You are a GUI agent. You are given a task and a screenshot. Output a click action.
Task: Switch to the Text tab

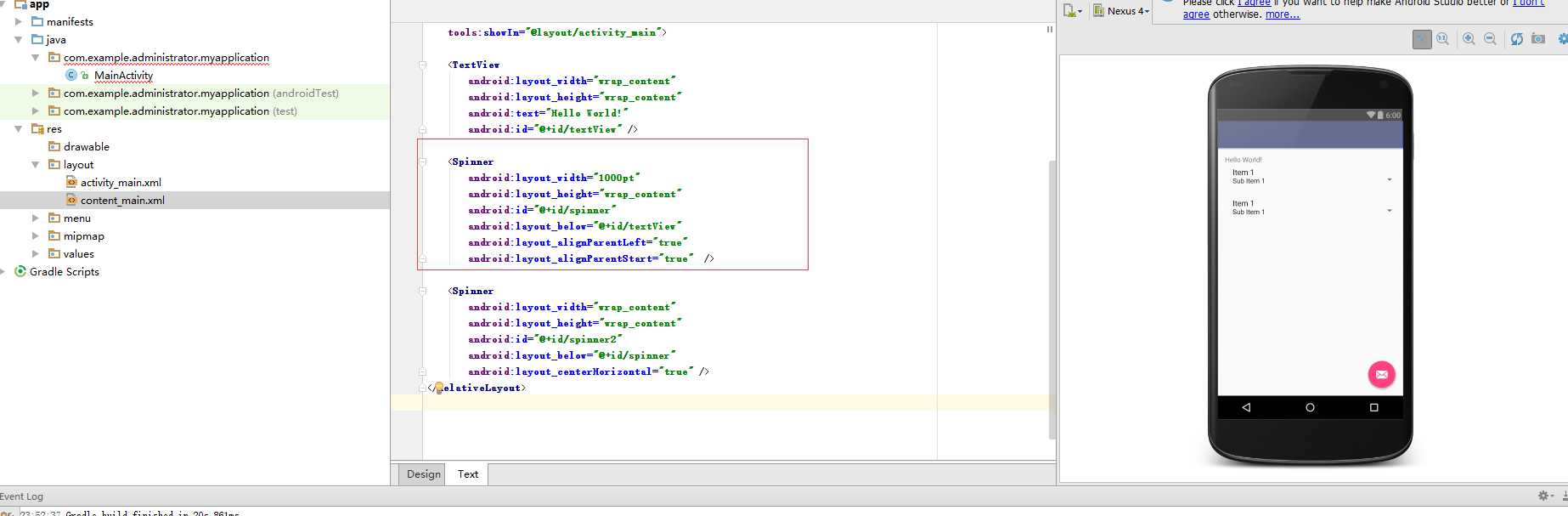[x=468, y=474]
